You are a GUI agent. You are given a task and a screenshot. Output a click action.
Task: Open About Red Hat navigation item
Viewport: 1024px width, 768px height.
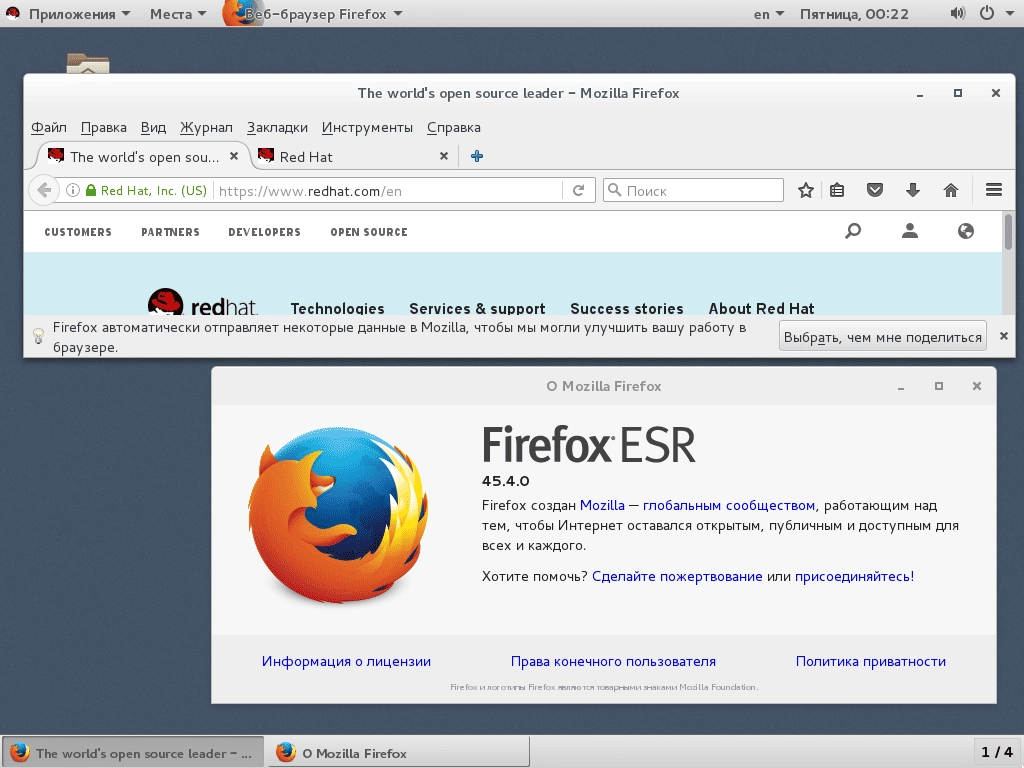(761, 308)
